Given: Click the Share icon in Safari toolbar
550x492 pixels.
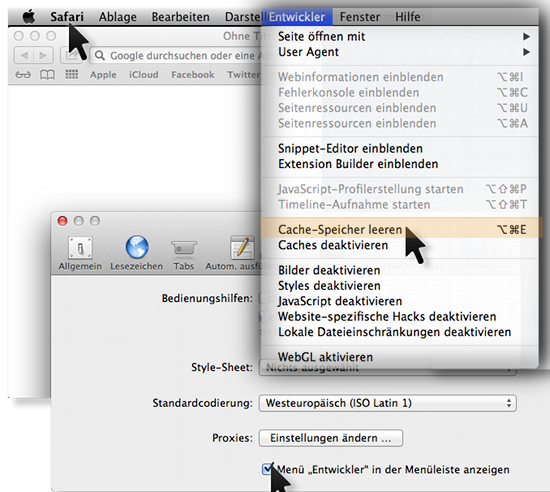Looking at the screenshot, I should (71, 55).
